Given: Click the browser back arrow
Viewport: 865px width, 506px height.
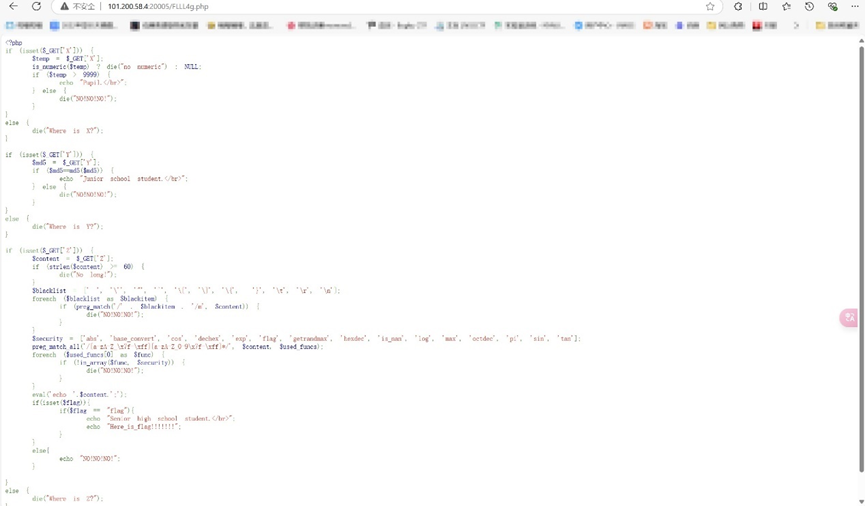Looking at the screenshot, I should tap(13, 6).
